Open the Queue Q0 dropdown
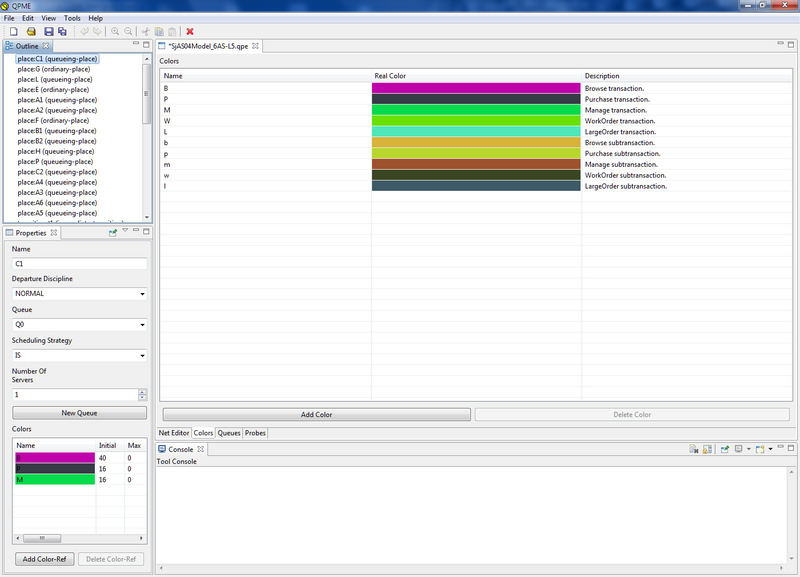This screenshot has width=800, height=577. click(x=79, y=325)
